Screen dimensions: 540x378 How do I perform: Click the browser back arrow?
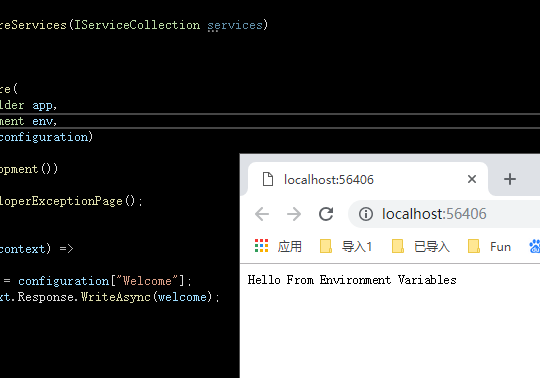coord(262,214)
